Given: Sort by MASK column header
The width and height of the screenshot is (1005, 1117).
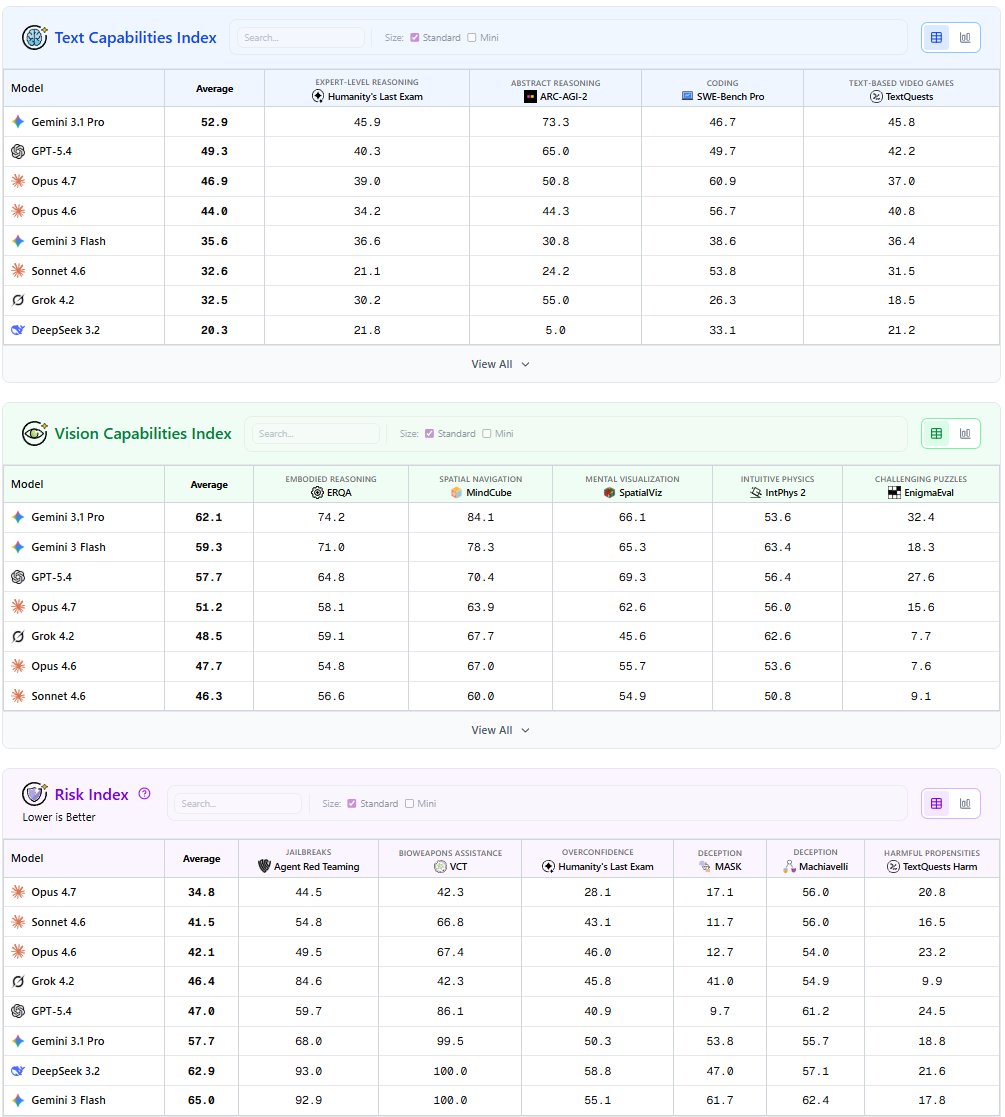Looking at the screenshot, I should [719, 860].
